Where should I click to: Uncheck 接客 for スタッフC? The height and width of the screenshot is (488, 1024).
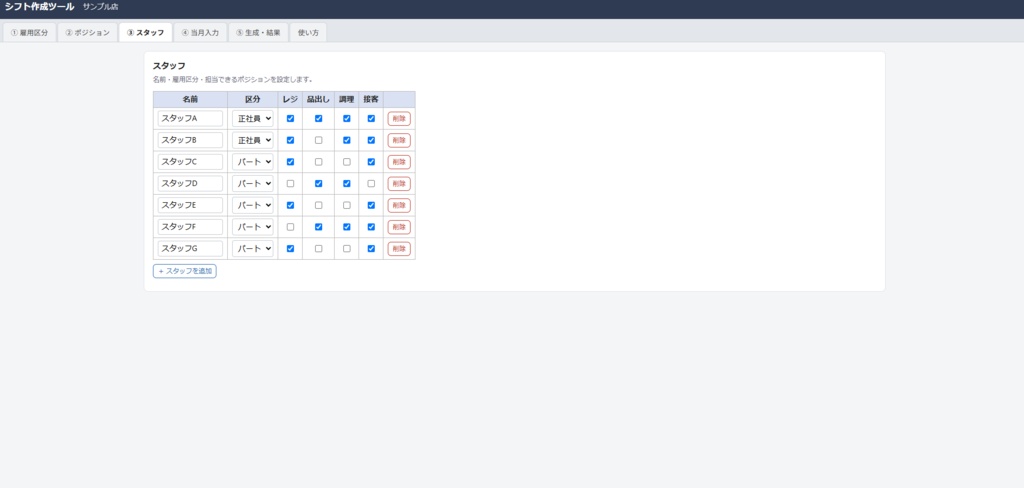[372, 161]
